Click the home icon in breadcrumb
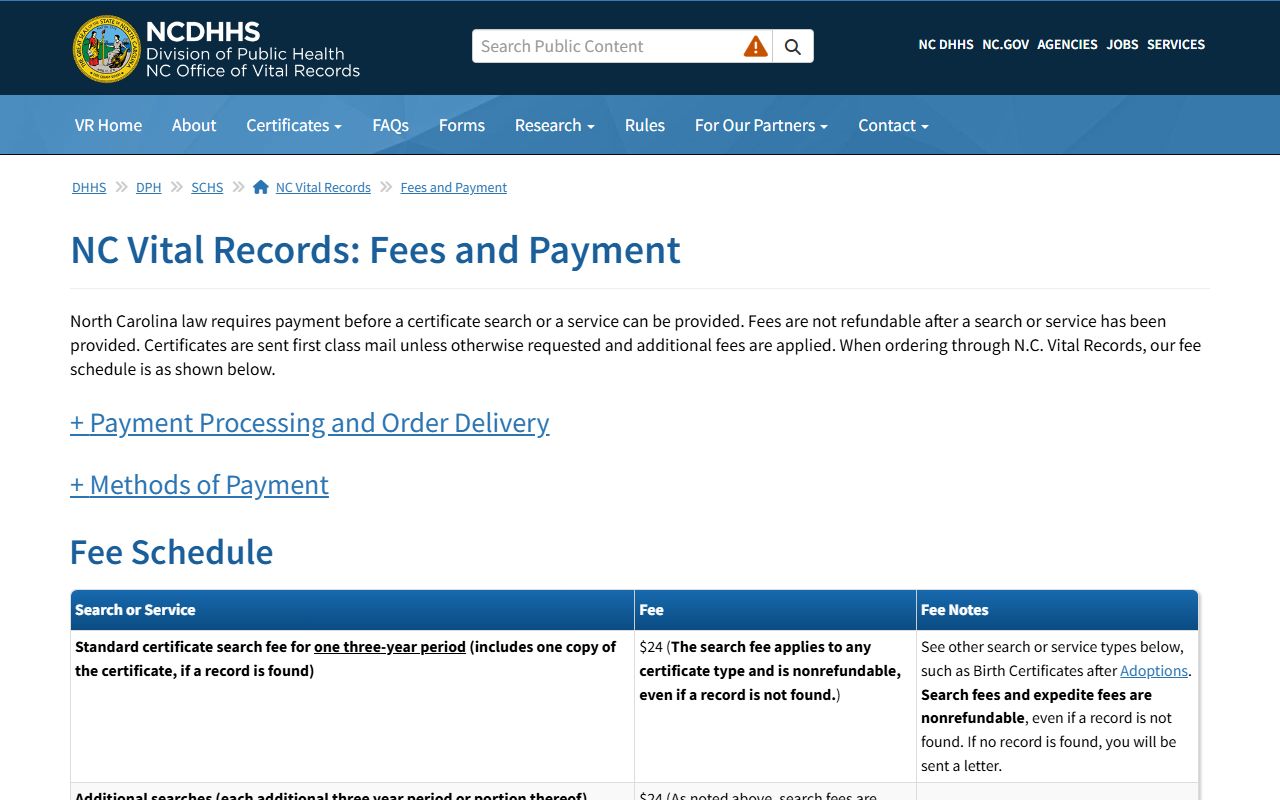The image size is (1280, 800). pos(261,187)
